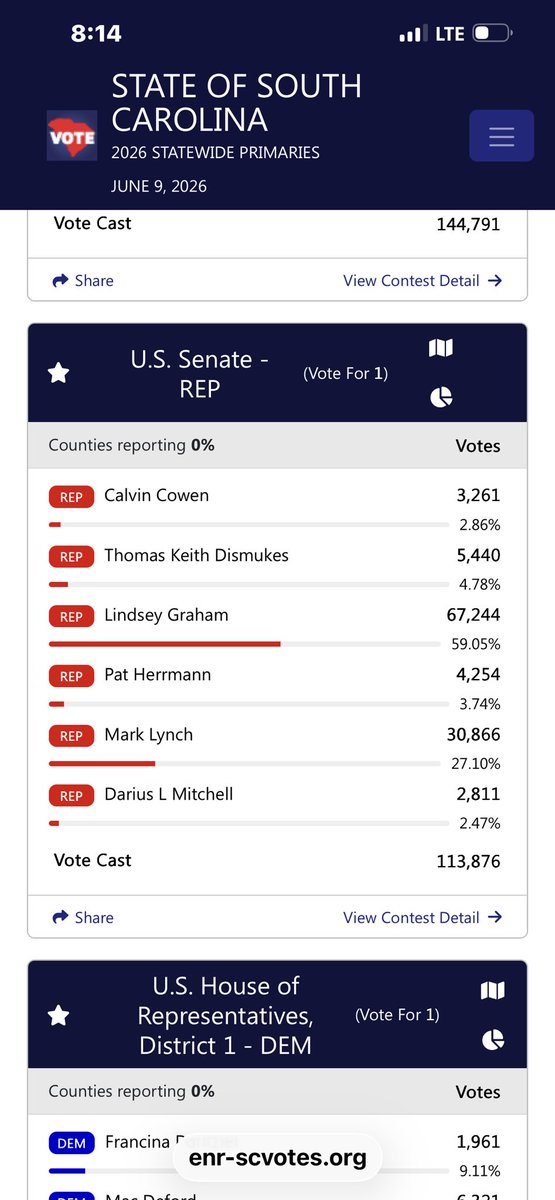Open map view for House District 1 DEM

click(493, 991)
